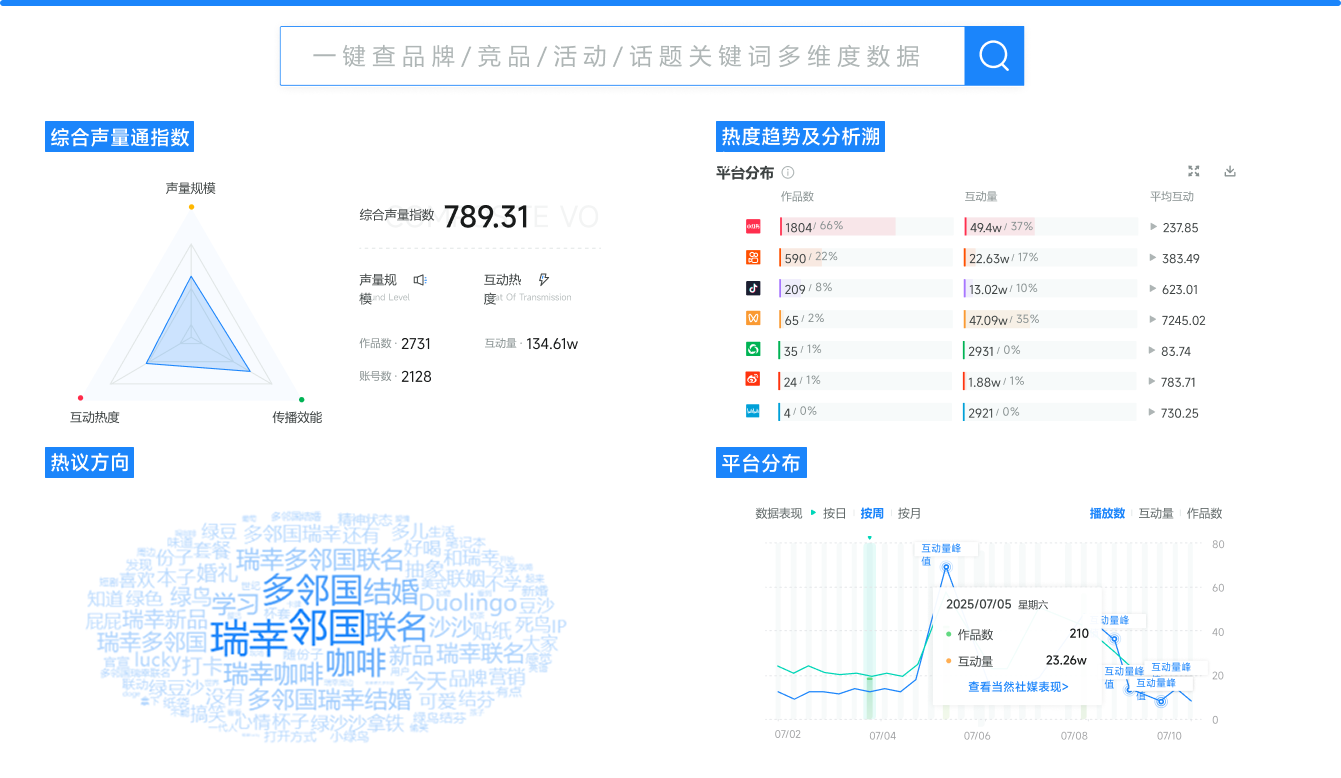Click word Duolingo in the word cloud

tap(467, 603)
